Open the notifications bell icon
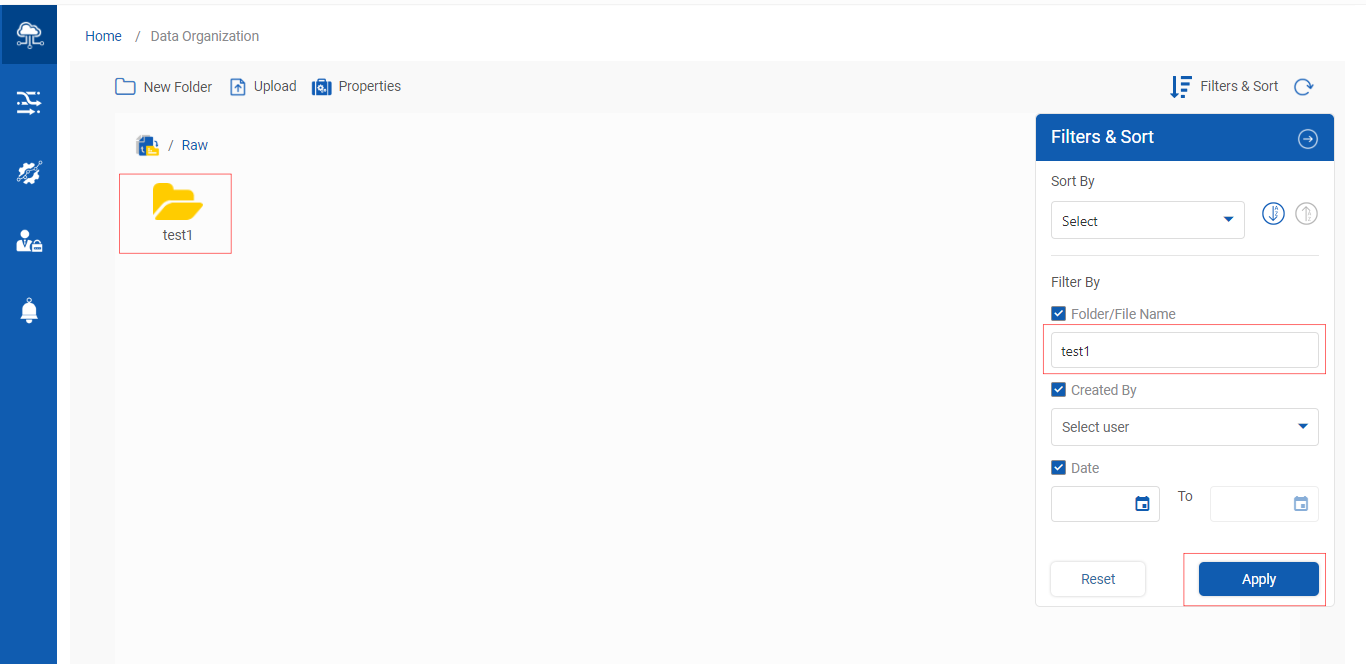This screenshot has width=1366, height=664. [x=29, y=311]
